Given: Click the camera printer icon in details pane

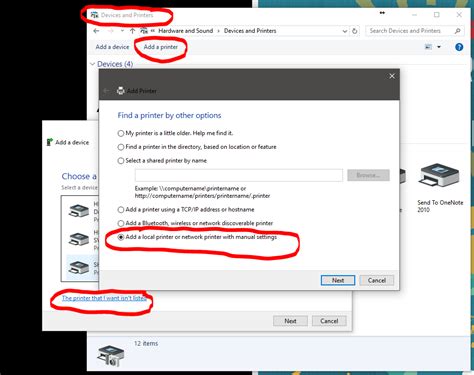Looking at the screenshot, I should (111, 356).
